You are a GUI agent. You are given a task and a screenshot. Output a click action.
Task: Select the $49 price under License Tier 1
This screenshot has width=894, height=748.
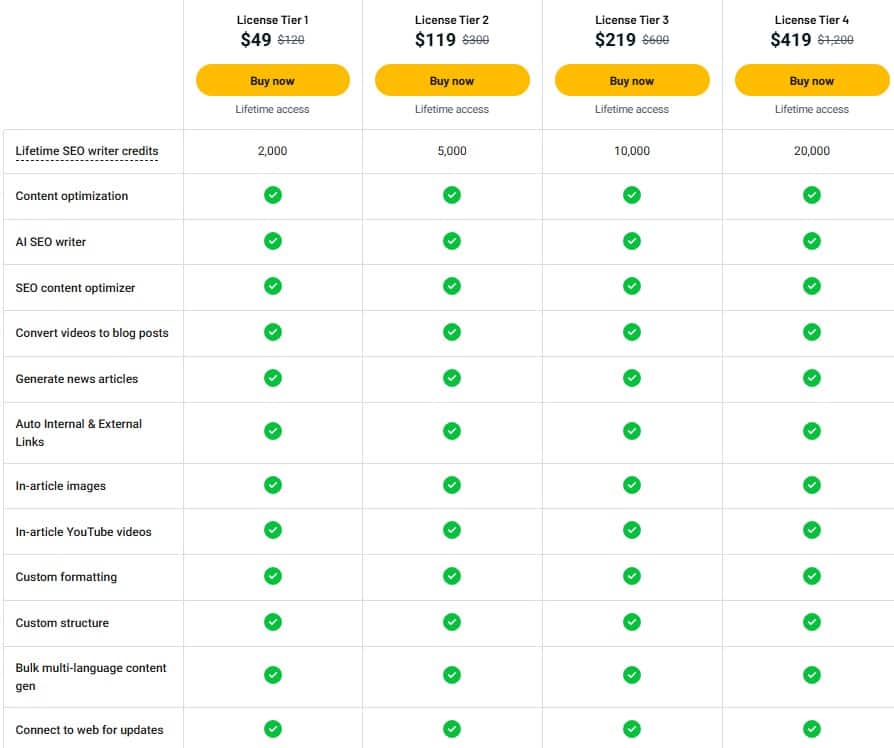(255, 40)
